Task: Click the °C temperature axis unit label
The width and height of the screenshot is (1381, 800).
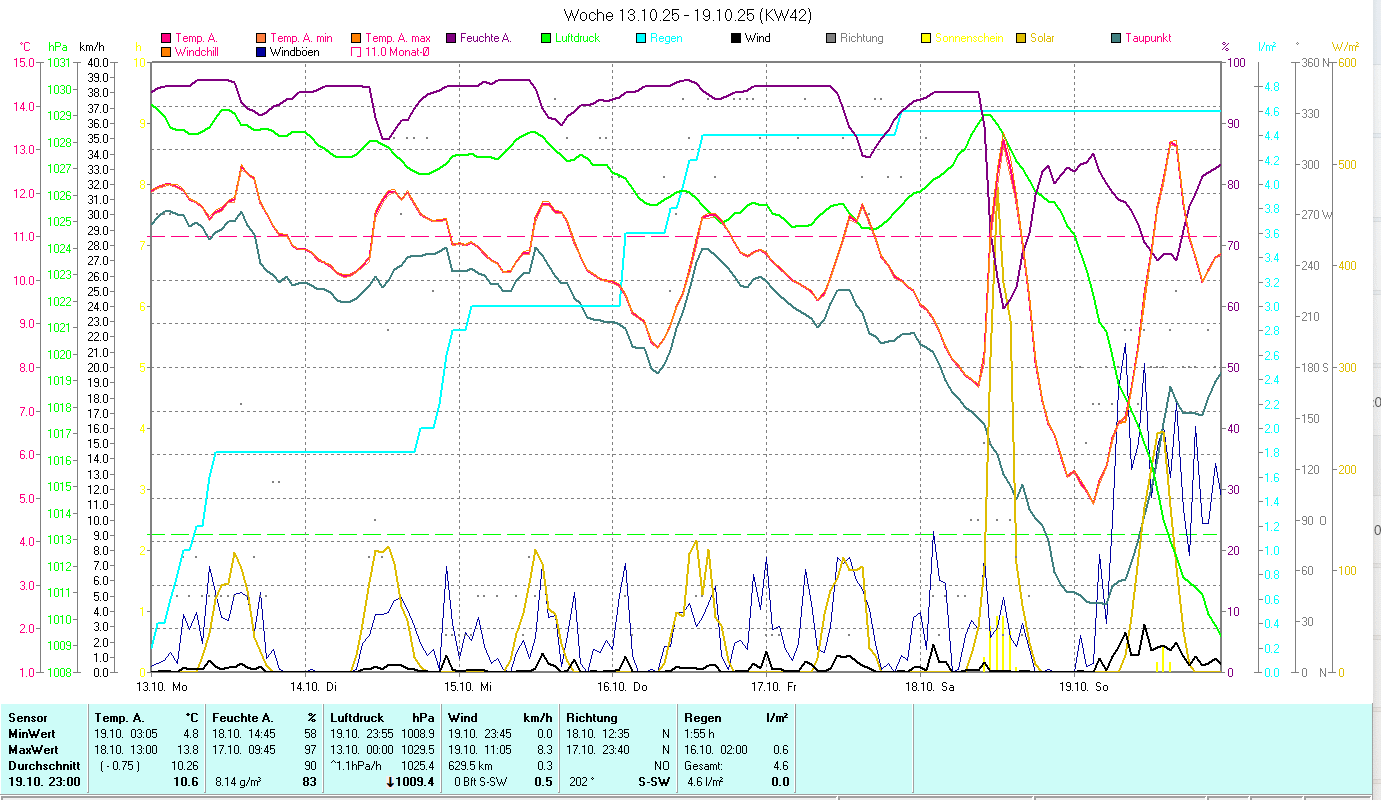Action: [25, 46]
